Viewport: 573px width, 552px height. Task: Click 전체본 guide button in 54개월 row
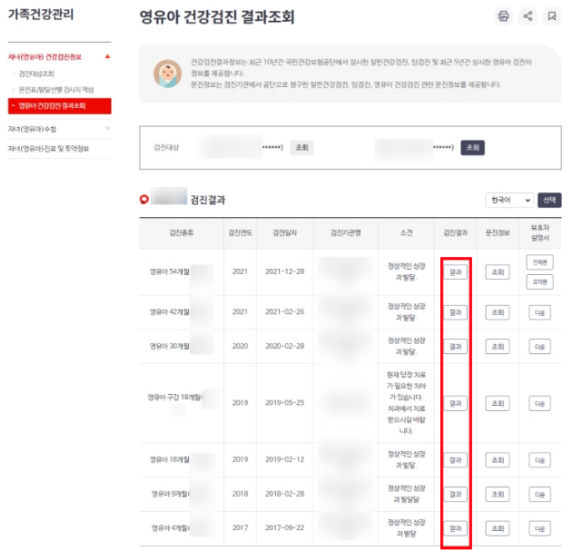pos(540,262)
